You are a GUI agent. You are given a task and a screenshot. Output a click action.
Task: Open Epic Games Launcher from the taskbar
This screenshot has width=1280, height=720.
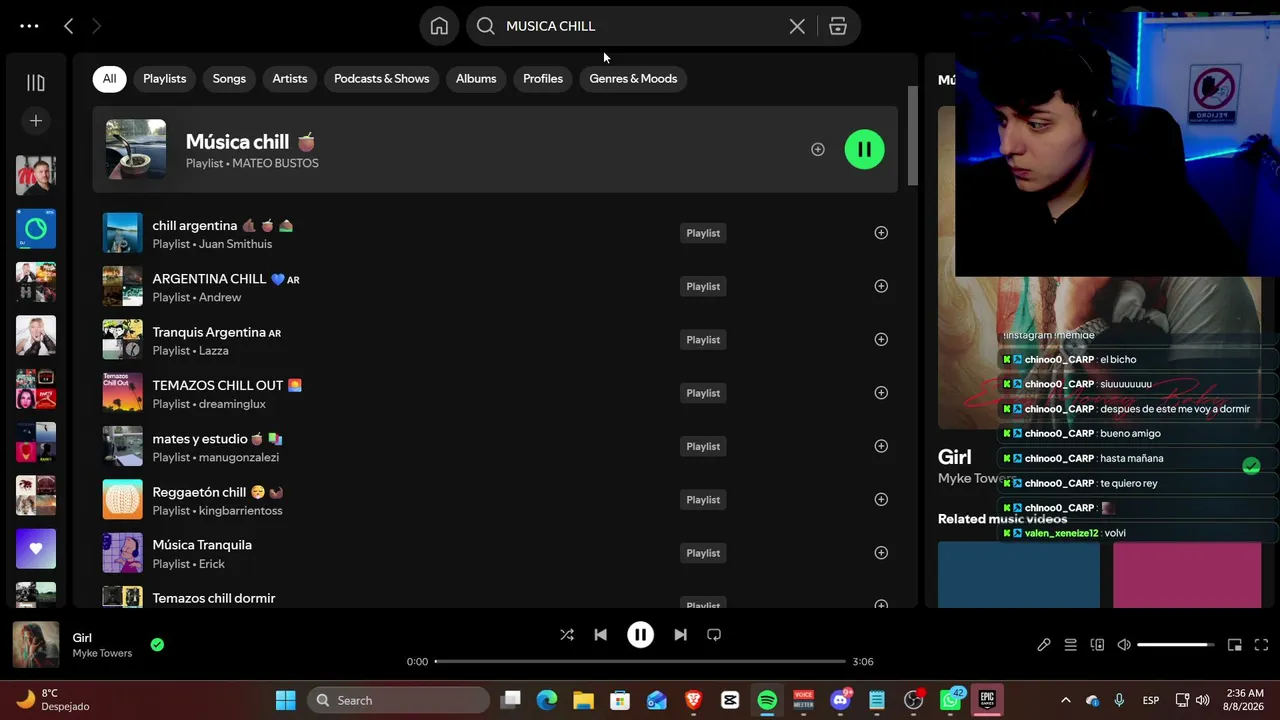(987, 700)
